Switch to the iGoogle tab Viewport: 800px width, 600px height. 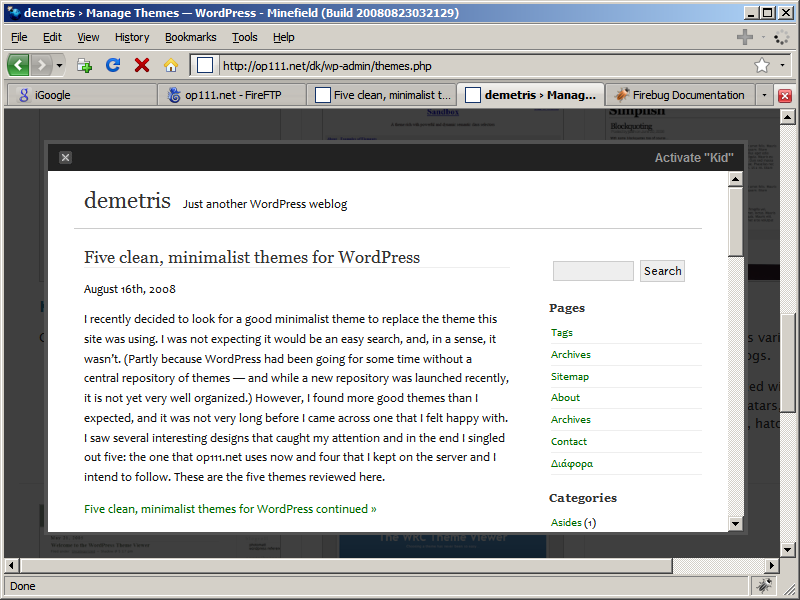click(82, 95)
